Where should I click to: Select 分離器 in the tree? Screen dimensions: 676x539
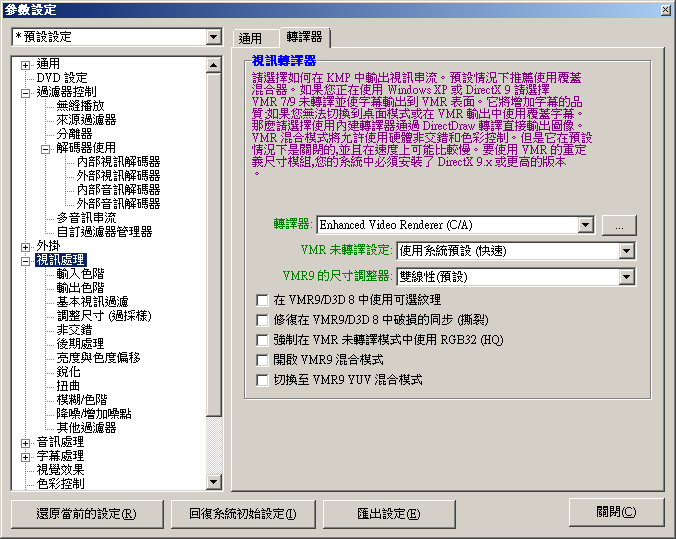point(74,134)
